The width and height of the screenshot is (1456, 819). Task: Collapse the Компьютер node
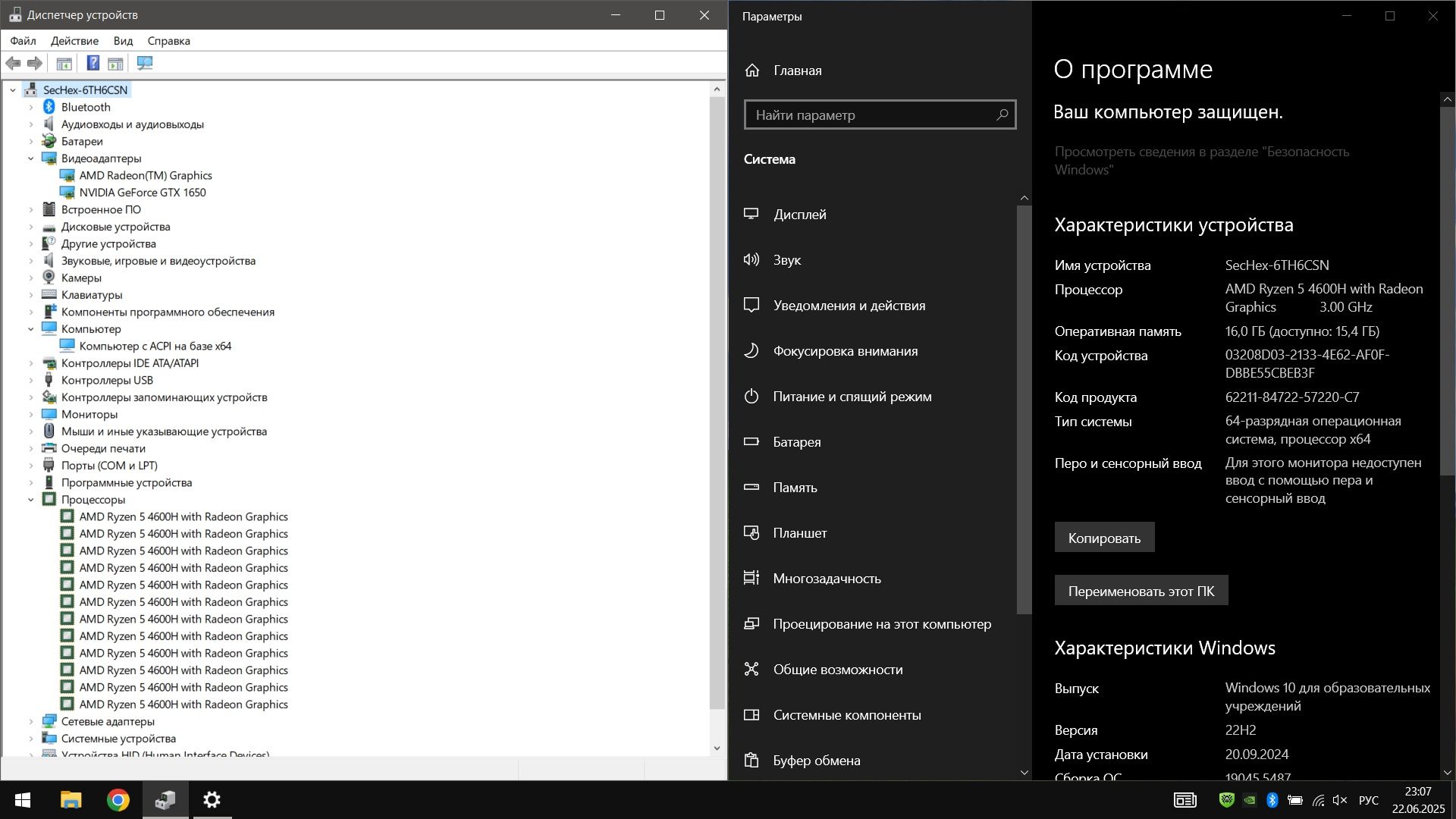coord(31,329)
